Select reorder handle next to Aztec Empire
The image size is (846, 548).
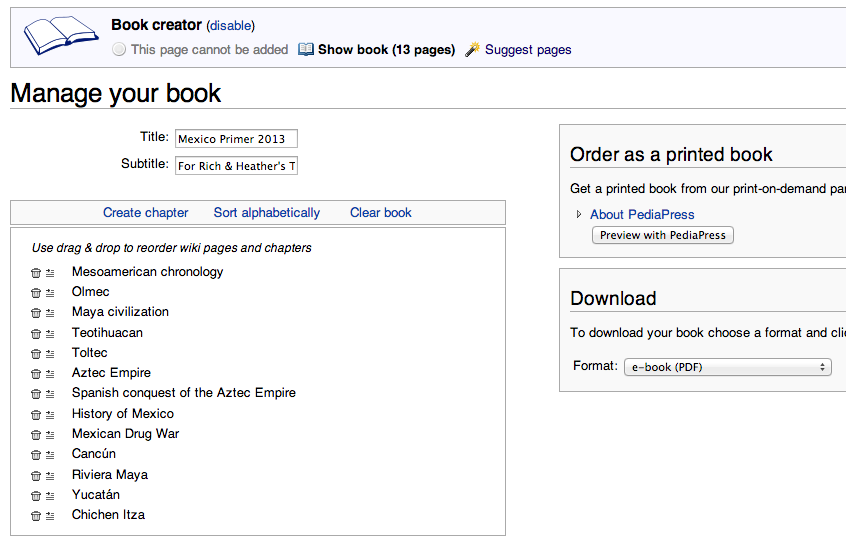pos(50,374)
